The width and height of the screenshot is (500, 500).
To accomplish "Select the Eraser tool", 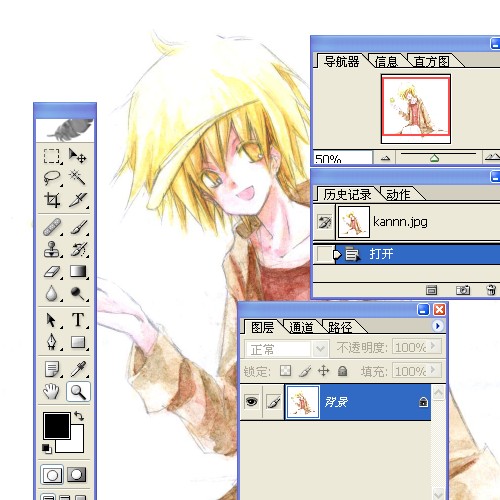I will pyautogui.click(x=52, y=271).
